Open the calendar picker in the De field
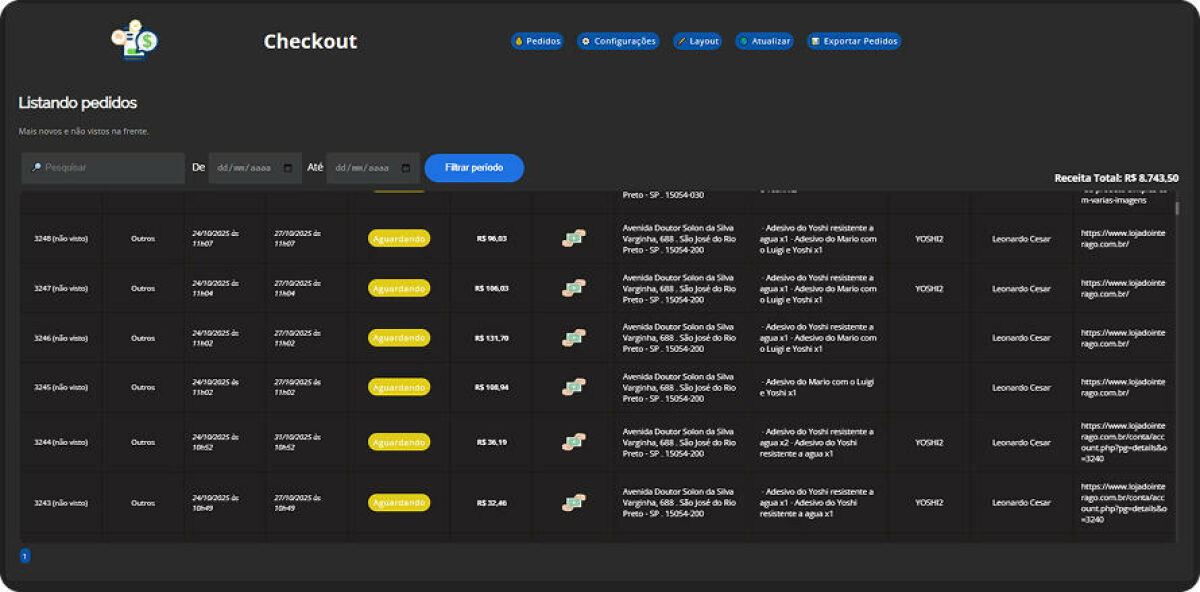This screenshot has height=592, width=1200. tap(286, 167)
